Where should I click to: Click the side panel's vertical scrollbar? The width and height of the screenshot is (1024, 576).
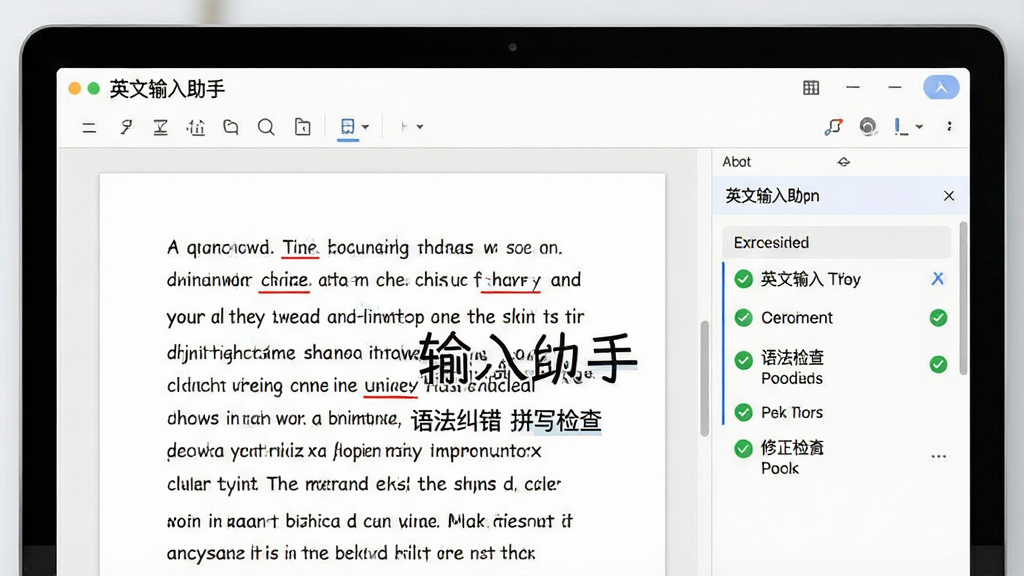(963, 298)
